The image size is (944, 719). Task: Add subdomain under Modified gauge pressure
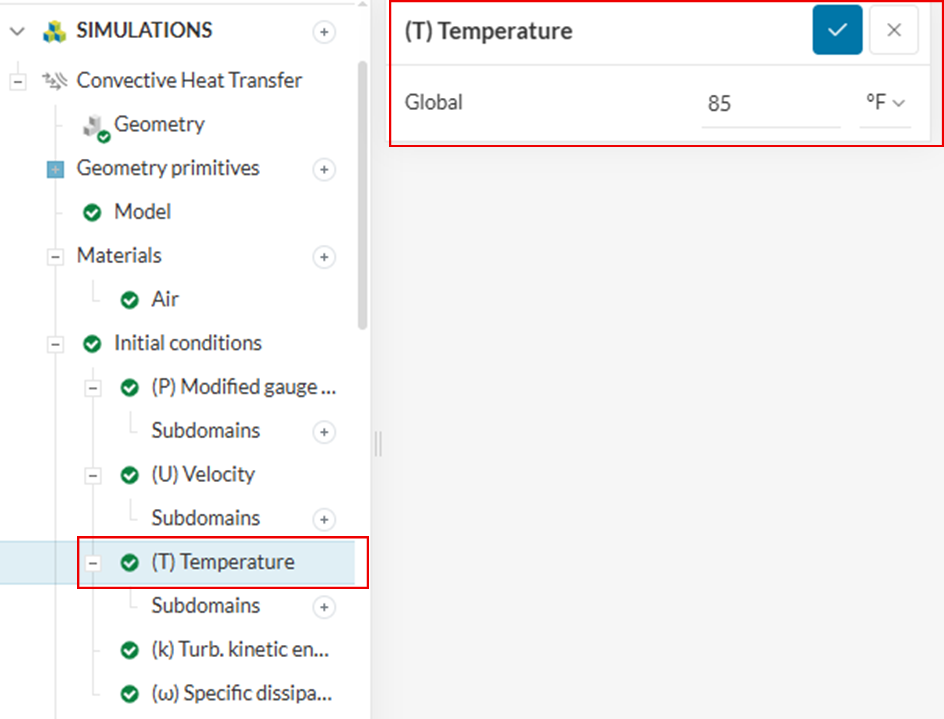coord(324,433)
